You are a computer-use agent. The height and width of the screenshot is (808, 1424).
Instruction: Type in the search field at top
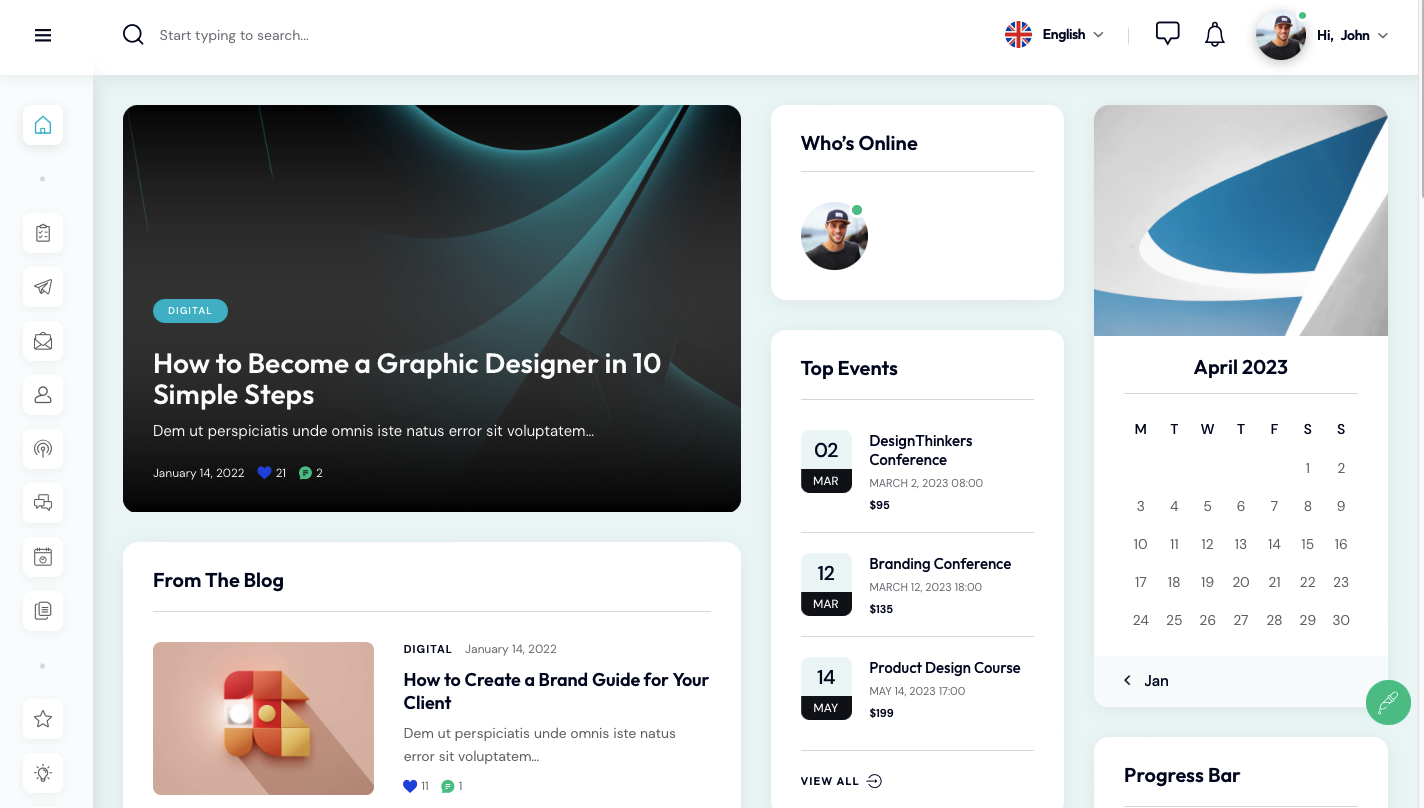click(x=300, y=35)
